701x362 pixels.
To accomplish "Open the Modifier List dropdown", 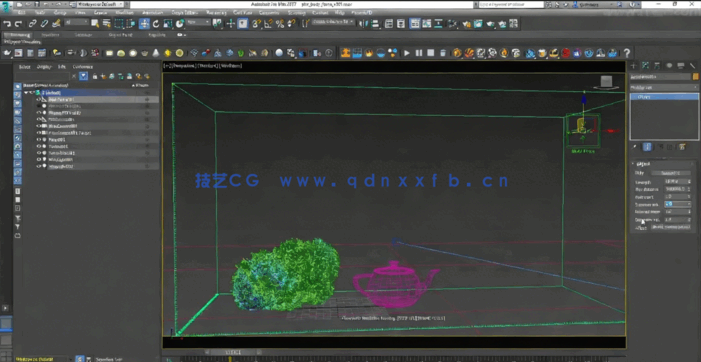I will point(663,87).
